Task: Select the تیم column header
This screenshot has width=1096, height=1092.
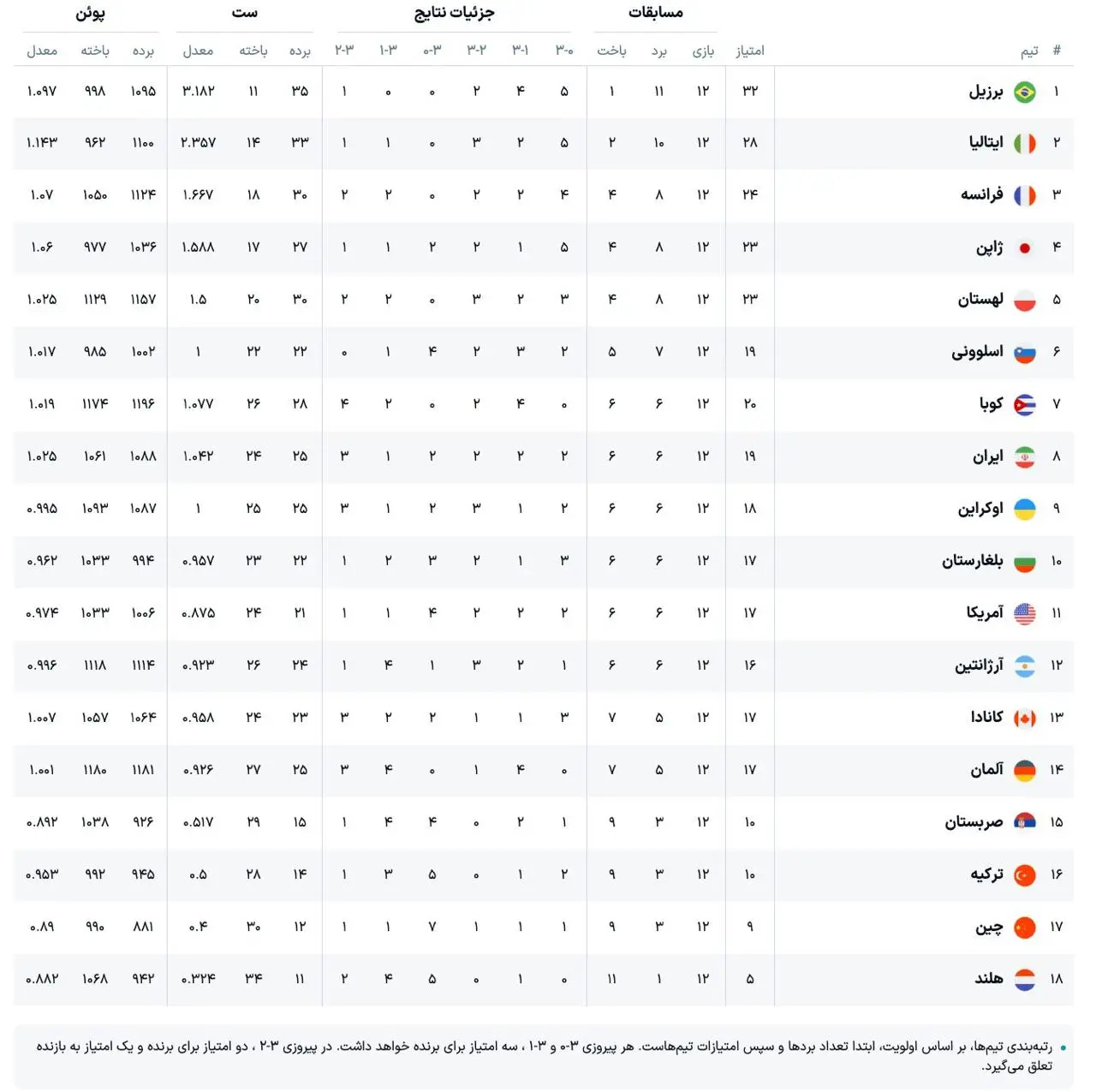Action: pyautogui.click(x=1029, y=51)
